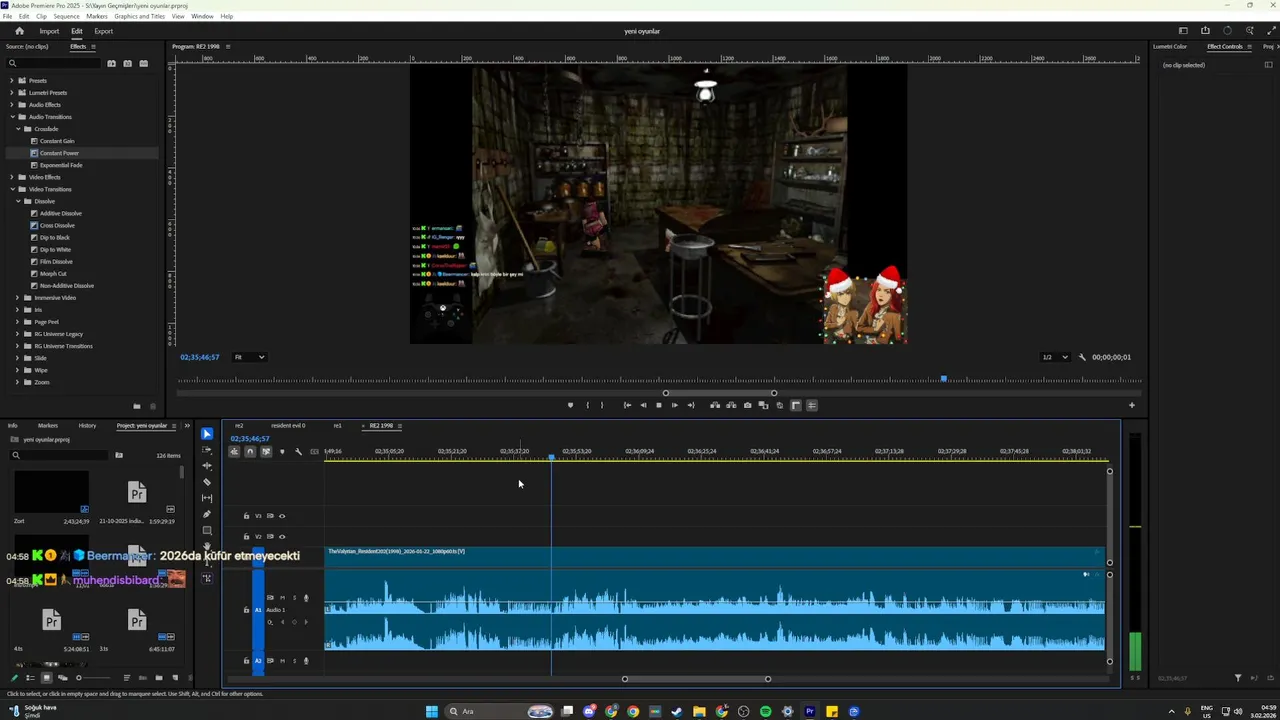Open the Fit zoom level dropdown
Screen dimensions: 1280x720
tap(249, 357)
